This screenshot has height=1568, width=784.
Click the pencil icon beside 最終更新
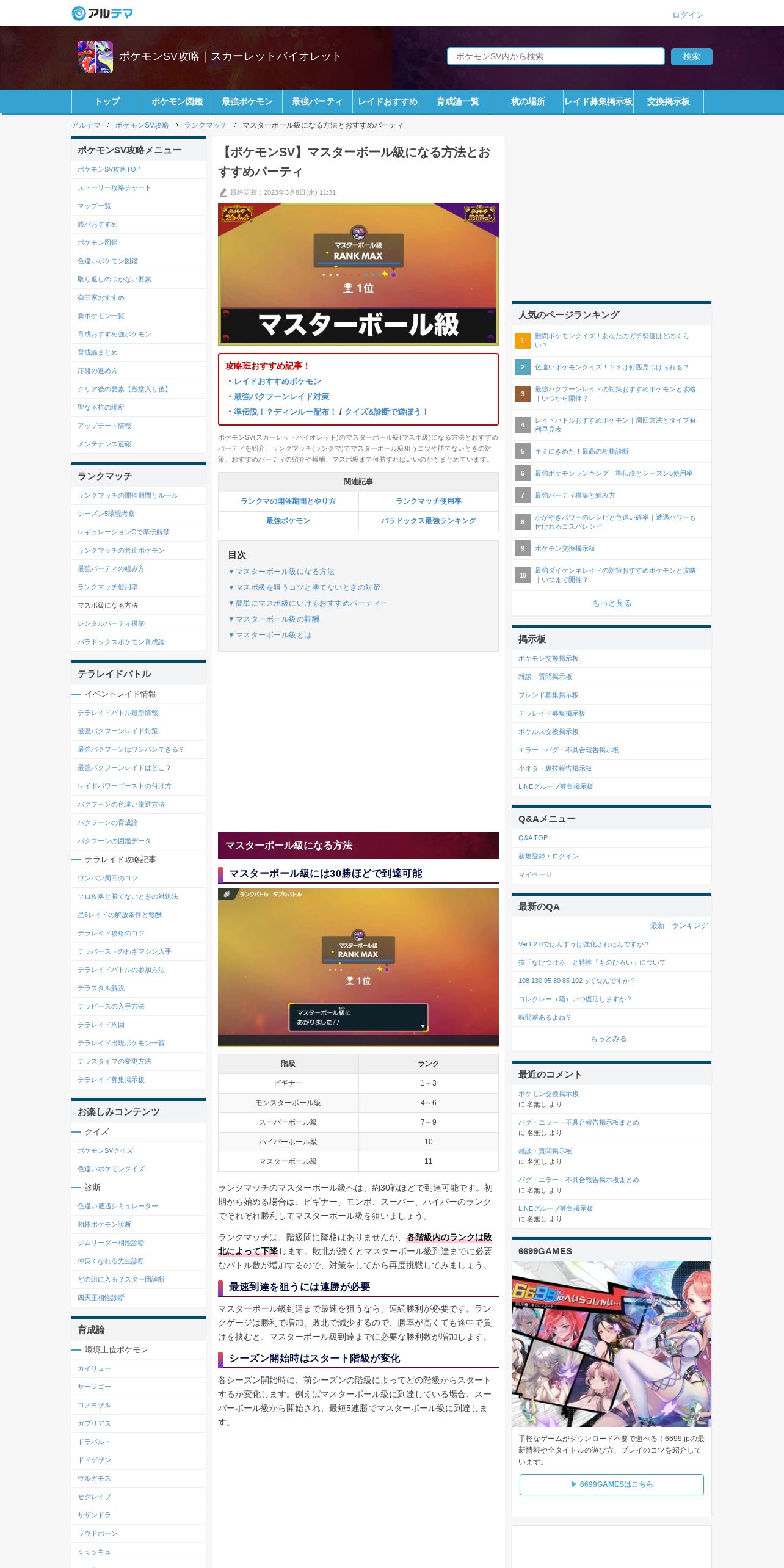click(x=223, y=192)
